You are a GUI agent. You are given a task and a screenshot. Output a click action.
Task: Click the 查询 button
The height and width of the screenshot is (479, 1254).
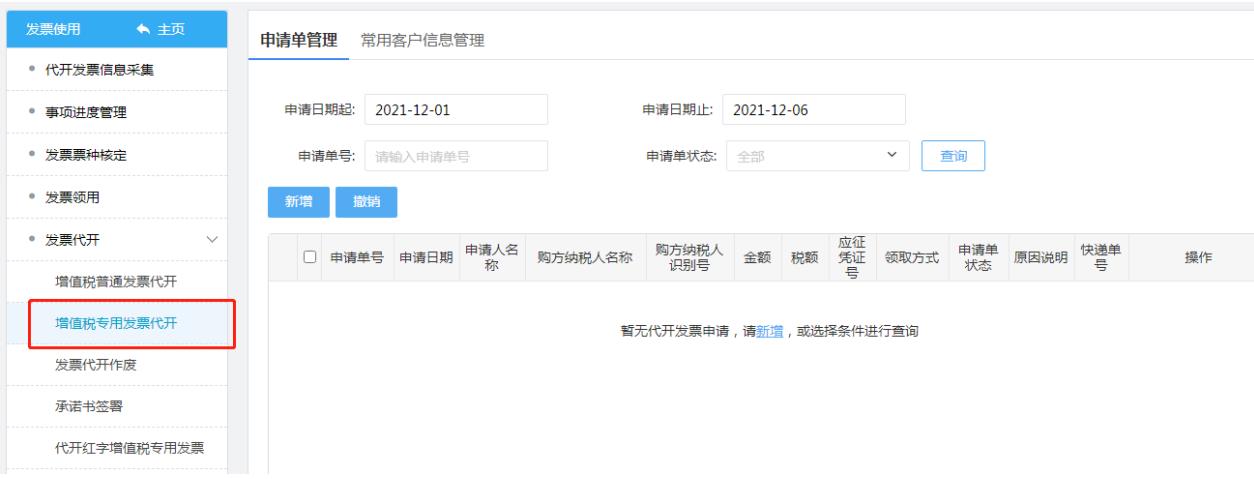point(954,157)
